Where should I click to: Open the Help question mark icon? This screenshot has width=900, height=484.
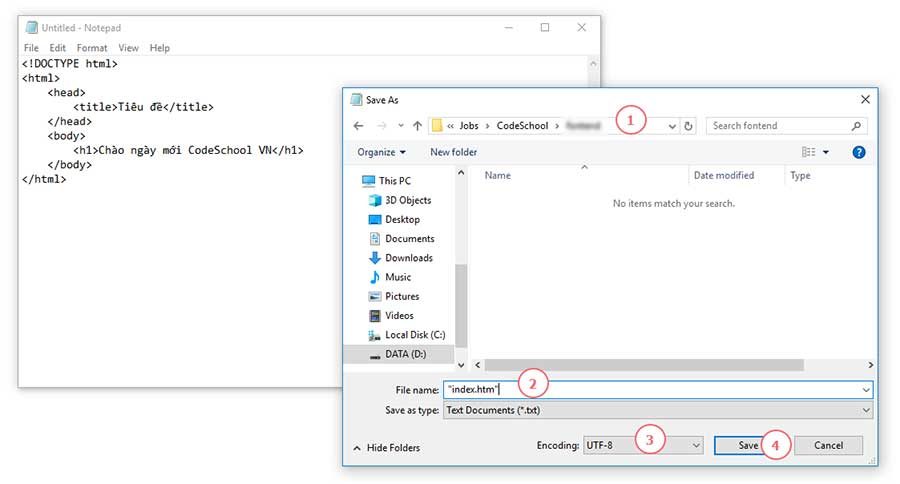[x=858, y=152]
